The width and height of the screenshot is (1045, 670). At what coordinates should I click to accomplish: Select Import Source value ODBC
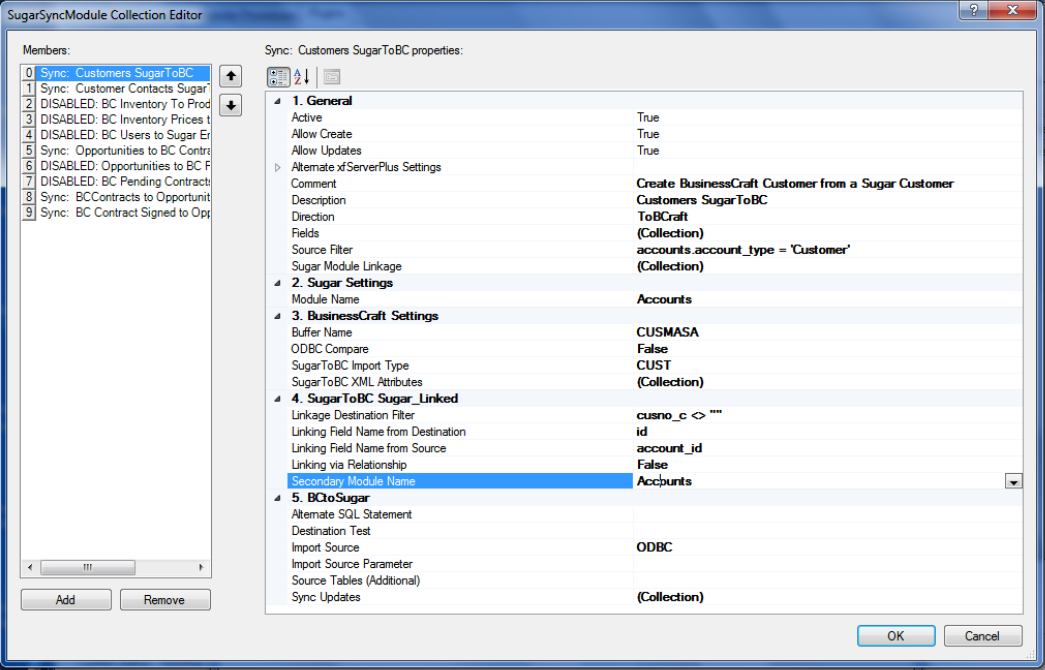[827, 547]
